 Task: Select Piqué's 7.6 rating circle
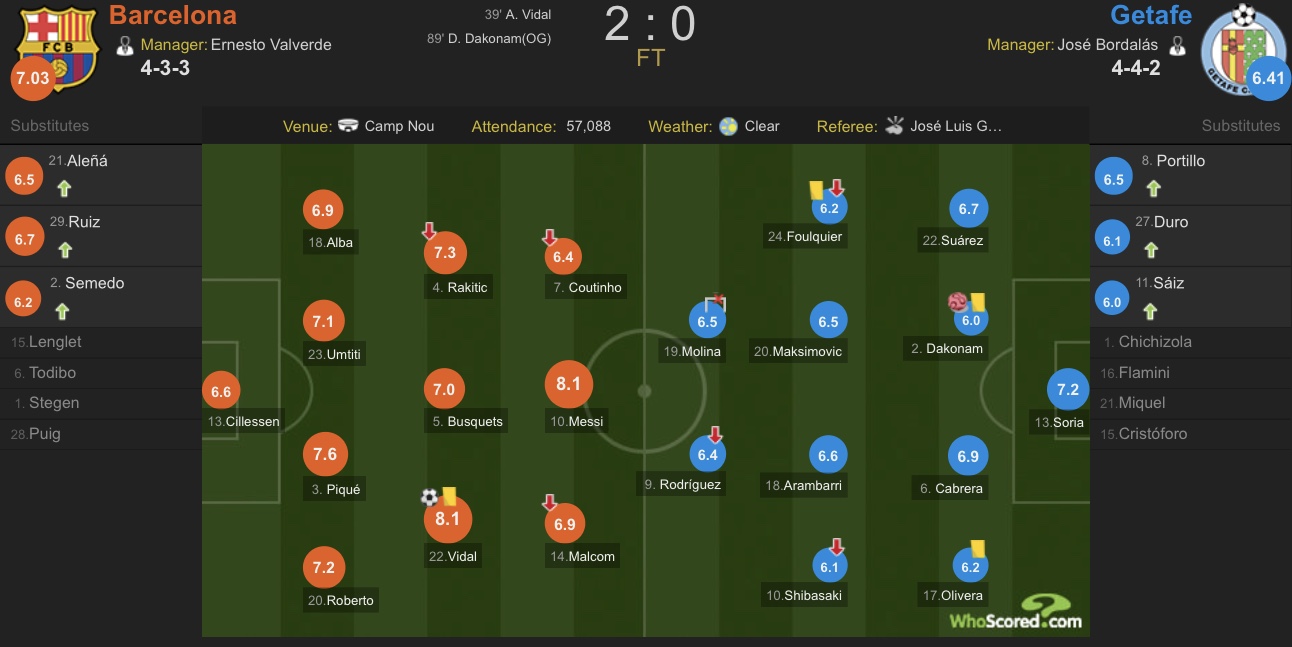[324, 454]
